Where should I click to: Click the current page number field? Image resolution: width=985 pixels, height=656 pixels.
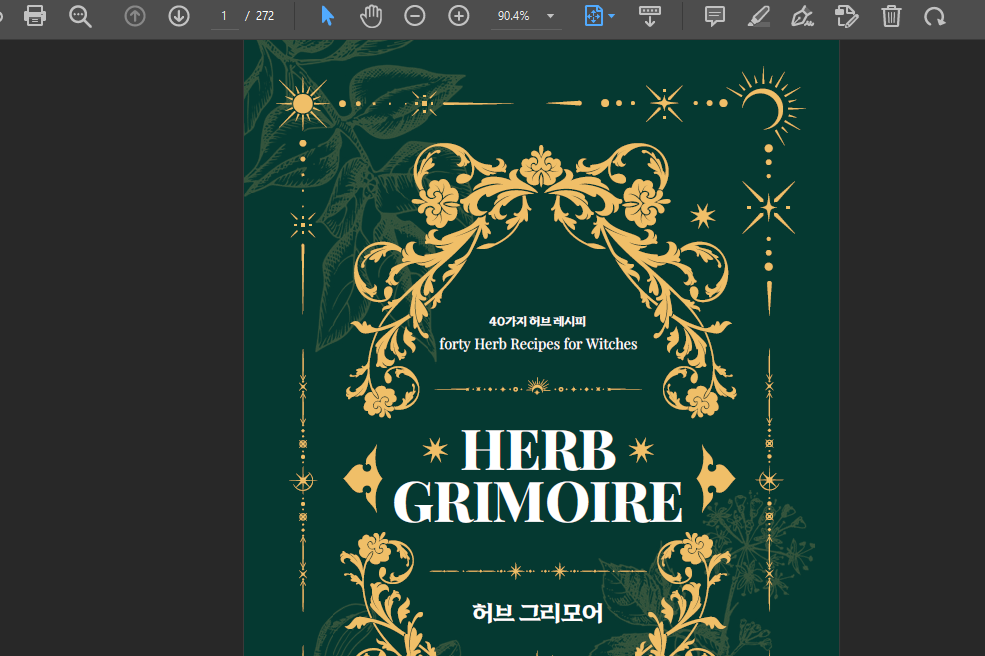[224, 16]
